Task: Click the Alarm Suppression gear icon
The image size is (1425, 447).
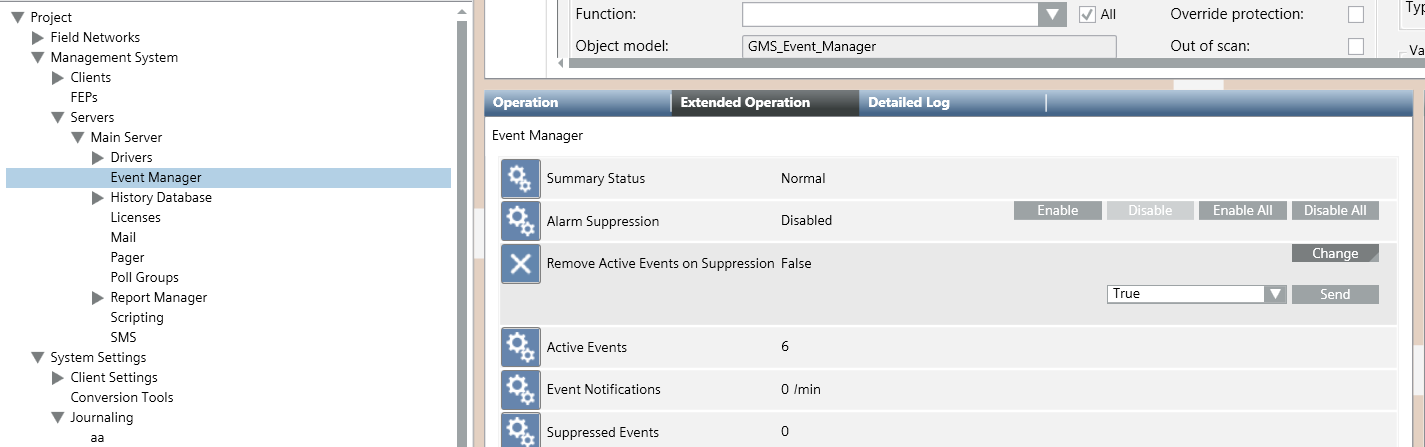Action: tap(520, 221)
